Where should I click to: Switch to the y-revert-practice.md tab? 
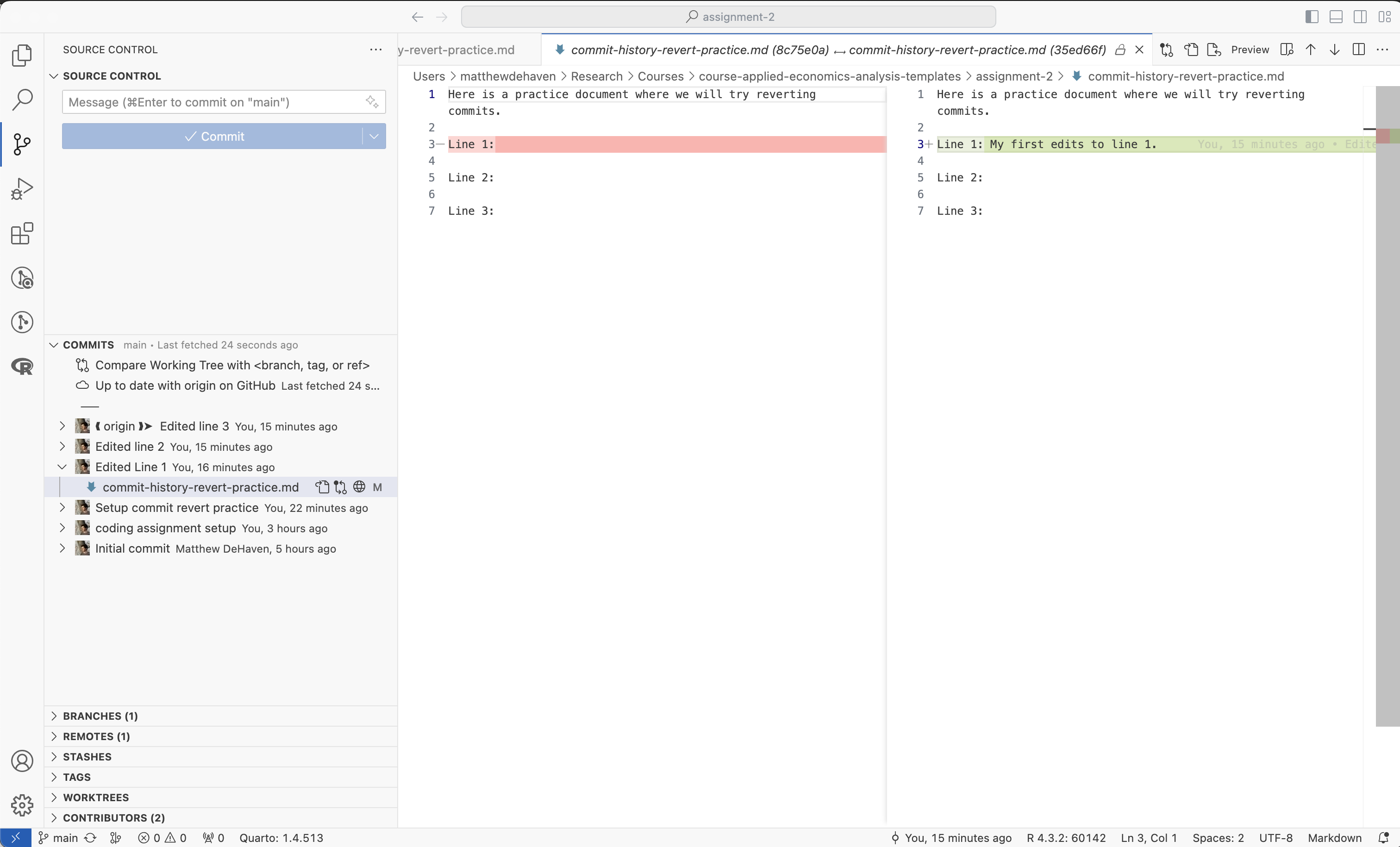point(458,50)
